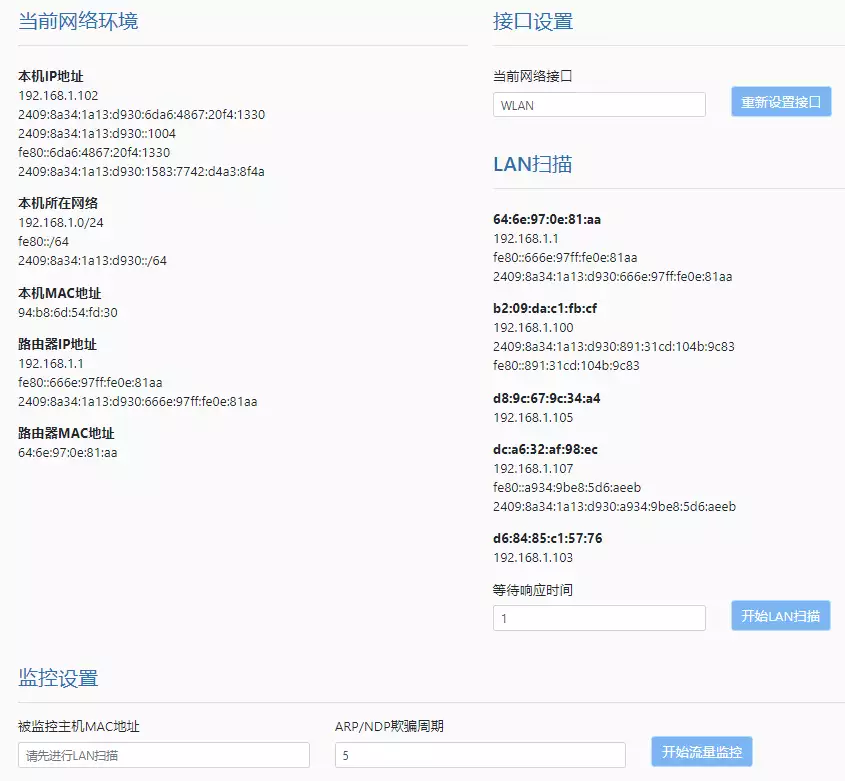Start the LAN scan with 开始LAN扫描
Screen dimensions: 845x781
coord(781,616)
